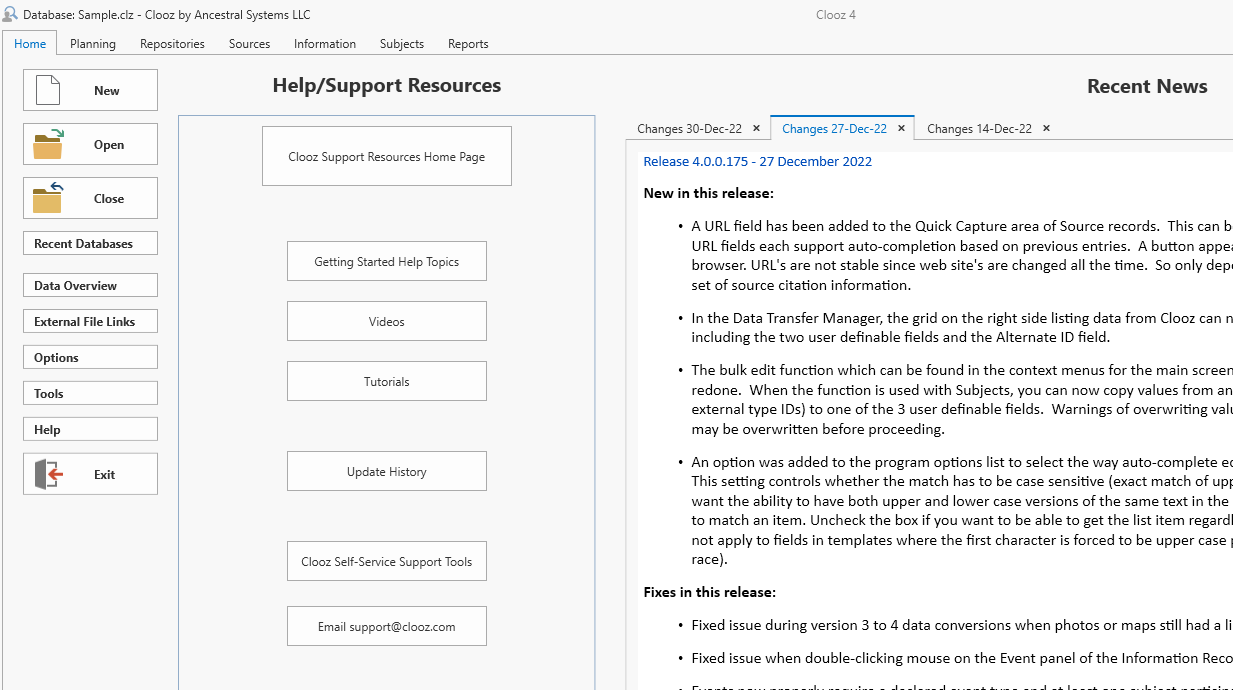Click the door icon on Exit
Screen dimensions: 1233x690
pos(48,474)
